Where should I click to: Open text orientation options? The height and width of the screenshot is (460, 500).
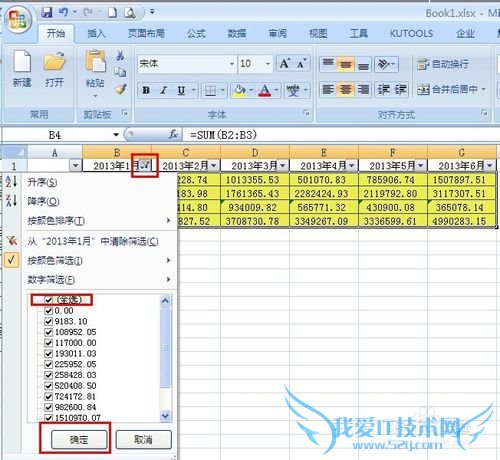[x=386, y=64]
